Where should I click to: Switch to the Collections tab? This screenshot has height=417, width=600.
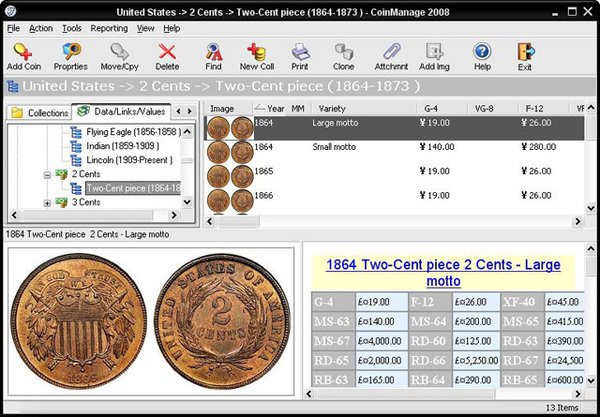point(40,113)
